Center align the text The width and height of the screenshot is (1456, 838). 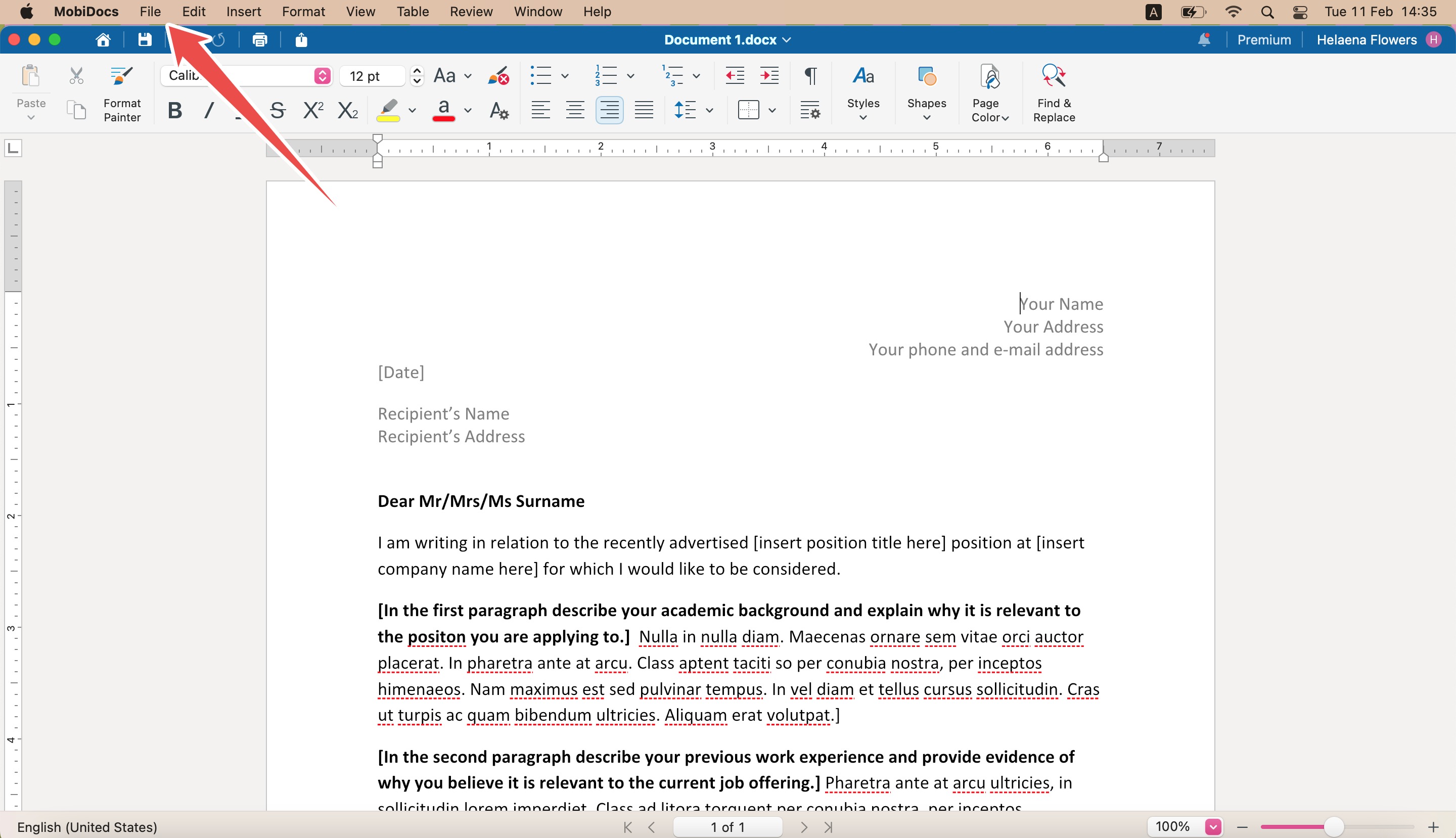click(x=575, y=109)
